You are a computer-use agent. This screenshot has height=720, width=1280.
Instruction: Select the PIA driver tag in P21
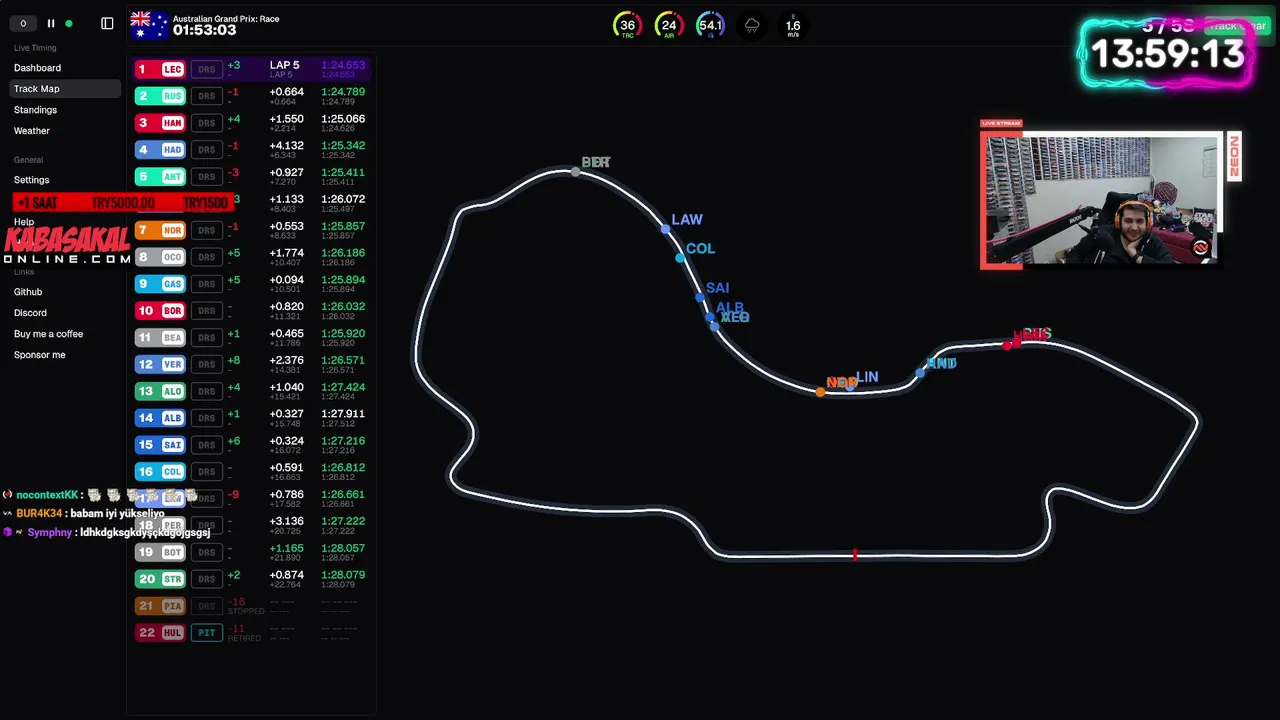tap(160, 606)
